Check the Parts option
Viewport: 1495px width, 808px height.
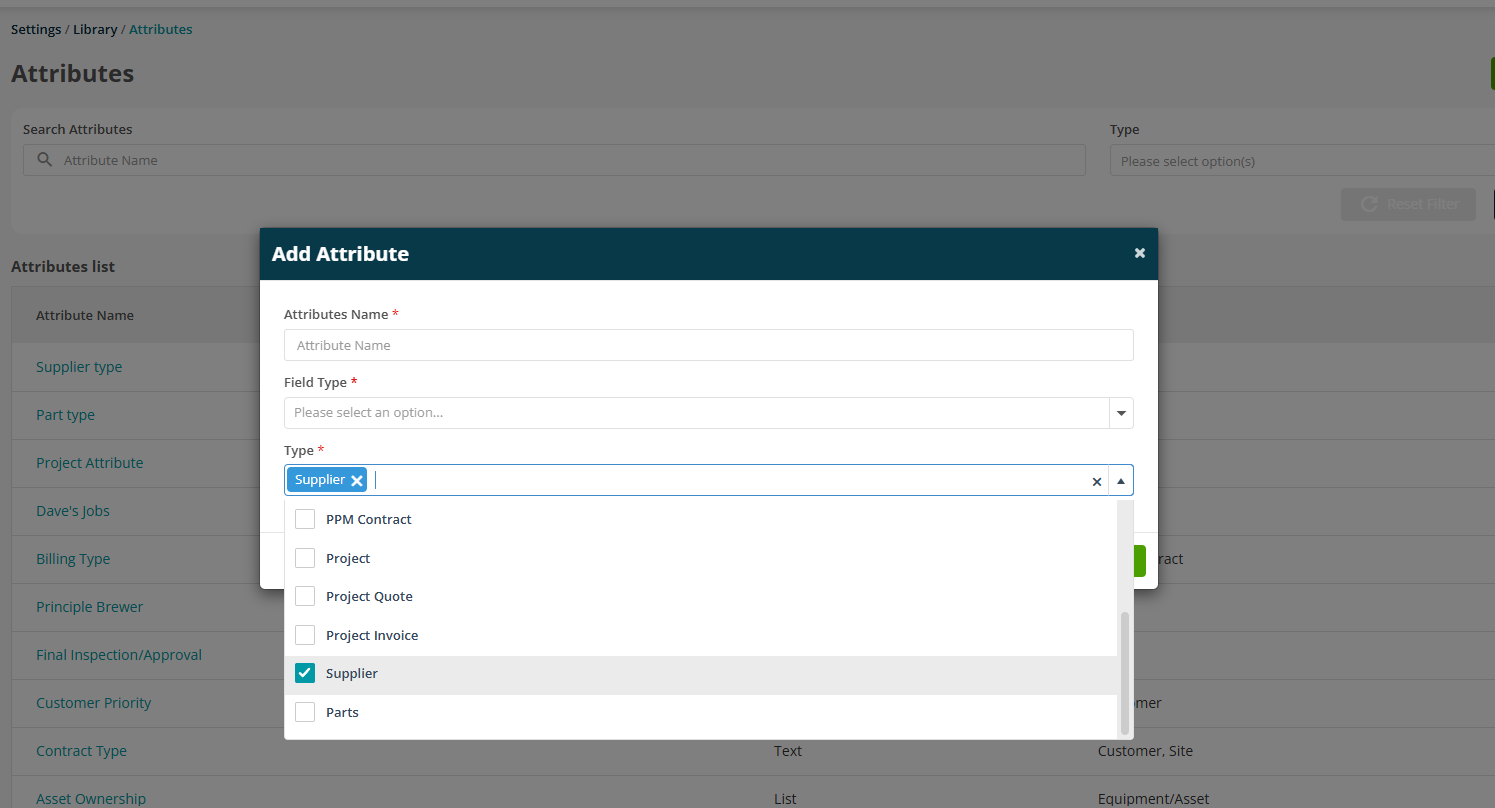point(305,712)
